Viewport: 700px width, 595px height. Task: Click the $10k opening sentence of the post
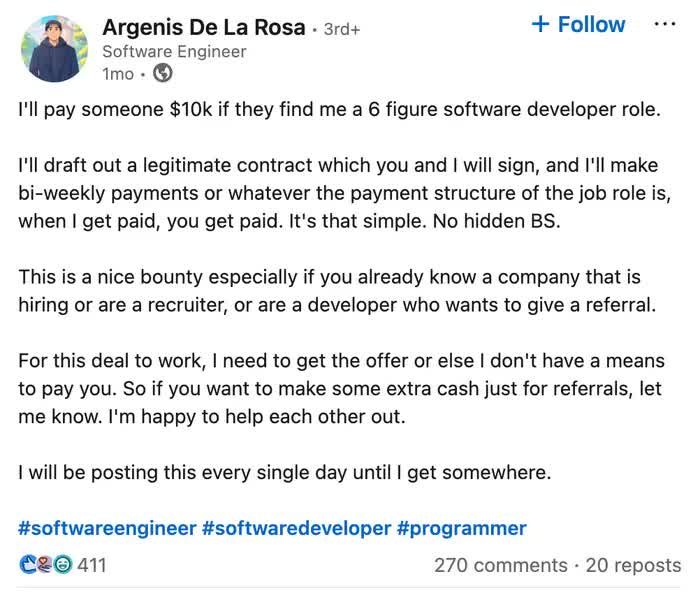click(339, 110)
